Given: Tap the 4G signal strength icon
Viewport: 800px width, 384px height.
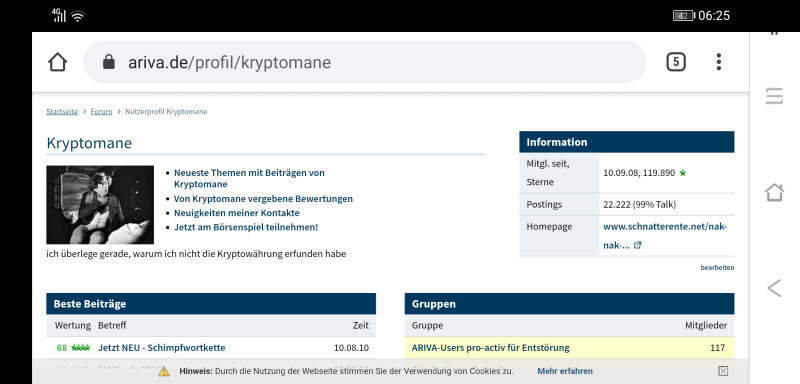Looking at the screenshot, I should (x=59, y=15).
